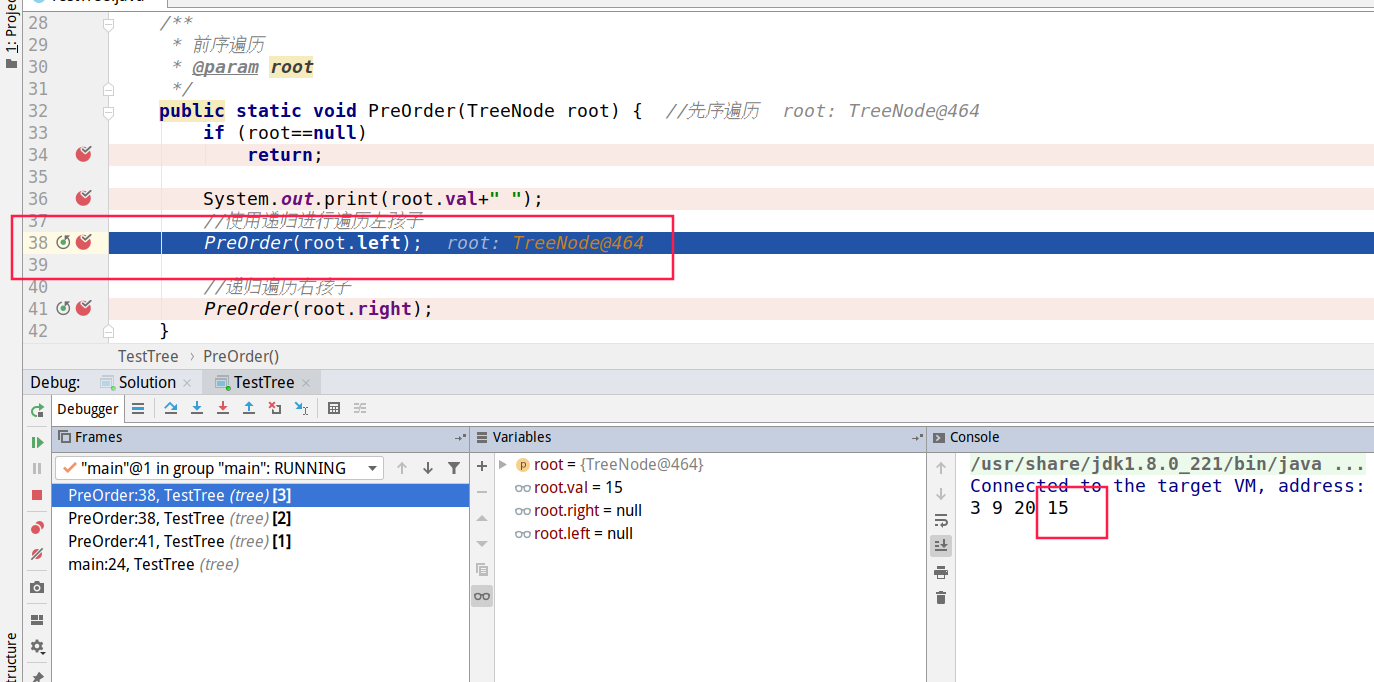
Task: Toggle breakpoint on line 41
Action: click(84, 308)
